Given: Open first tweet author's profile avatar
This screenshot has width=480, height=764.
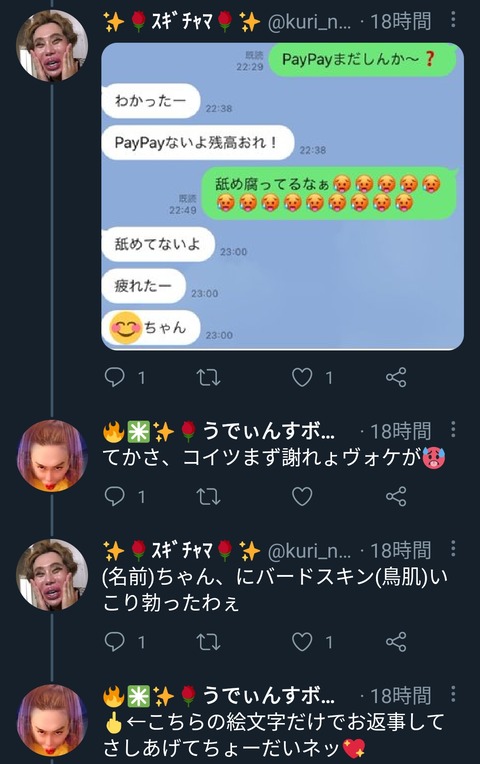Looking at the screenshot, I should tap(52, 46).
